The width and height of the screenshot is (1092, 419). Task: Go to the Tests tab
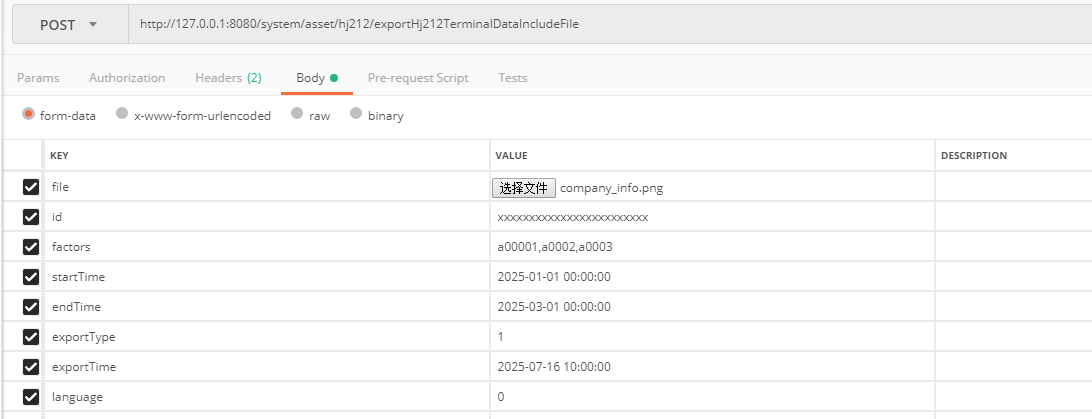[513, 78]
